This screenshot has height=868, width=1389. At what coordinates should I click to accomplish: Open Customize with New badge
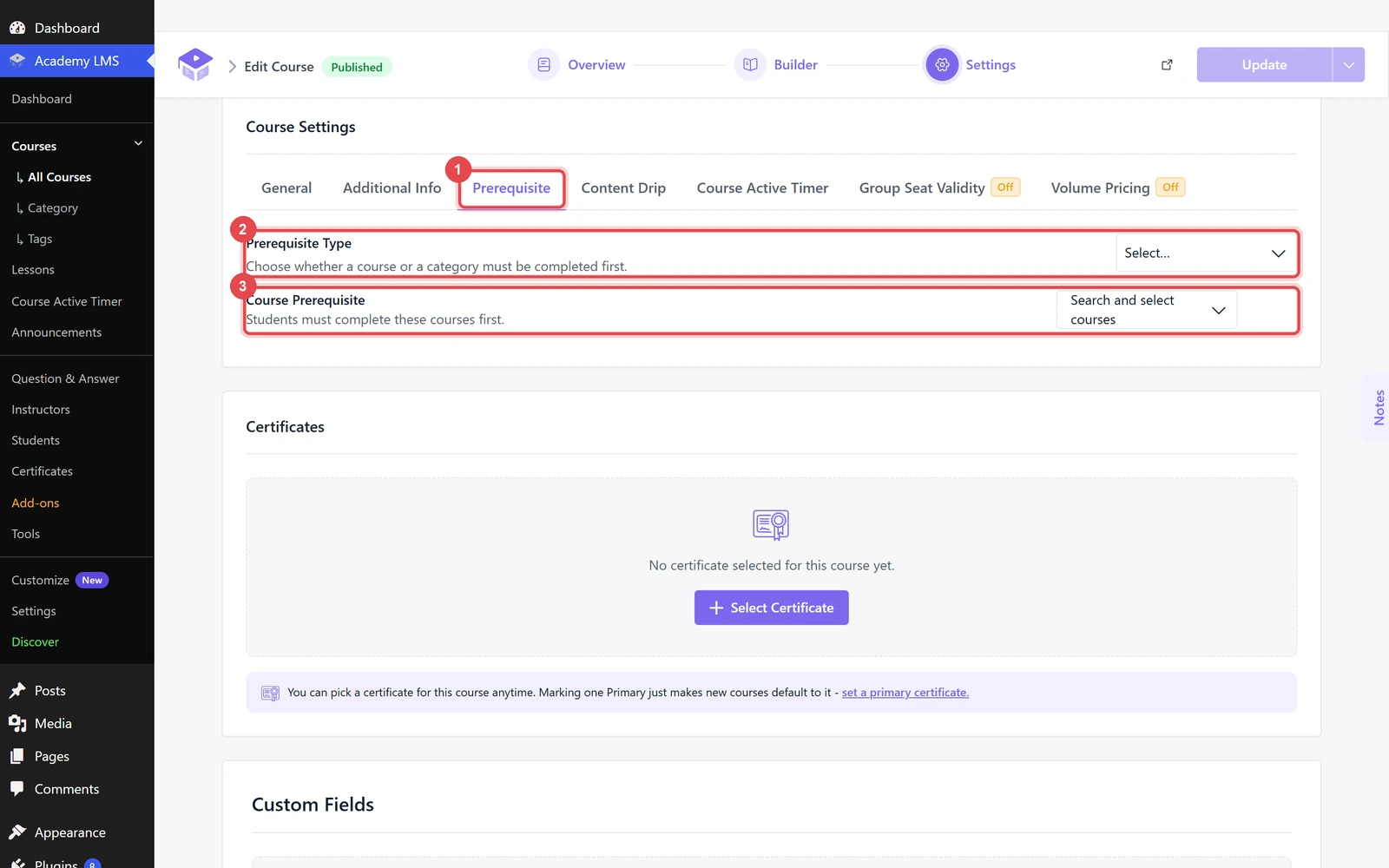click(60, 581)
